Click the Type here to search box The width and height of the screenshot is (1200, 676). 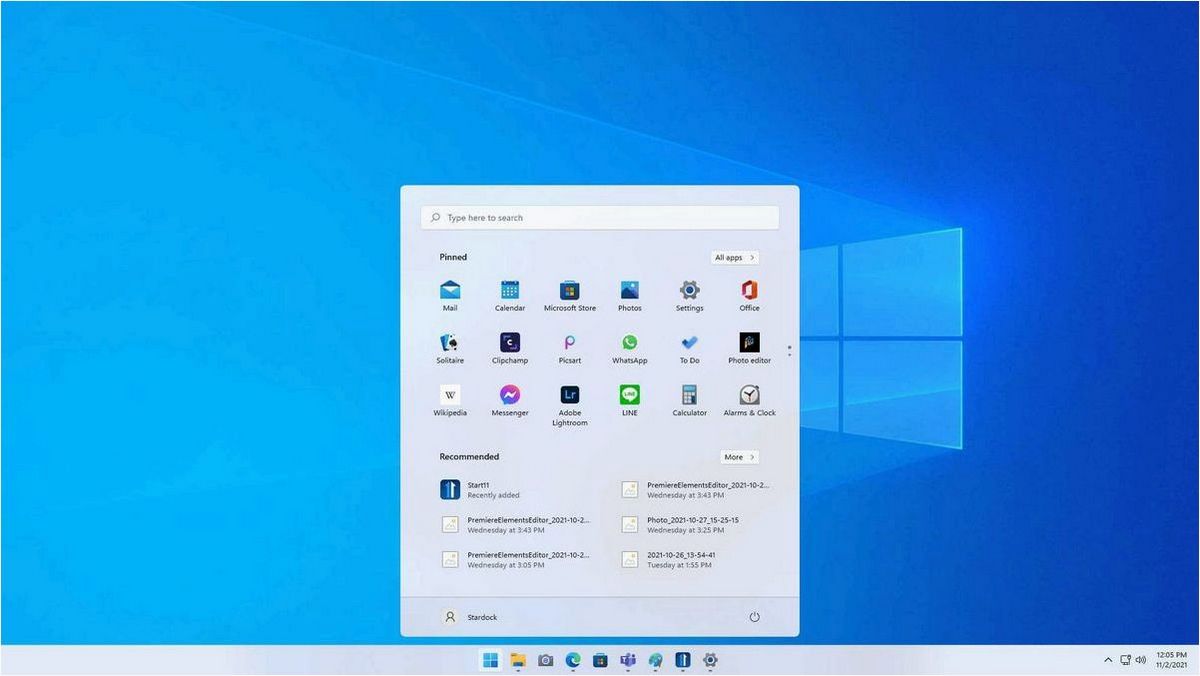point(600,217)
